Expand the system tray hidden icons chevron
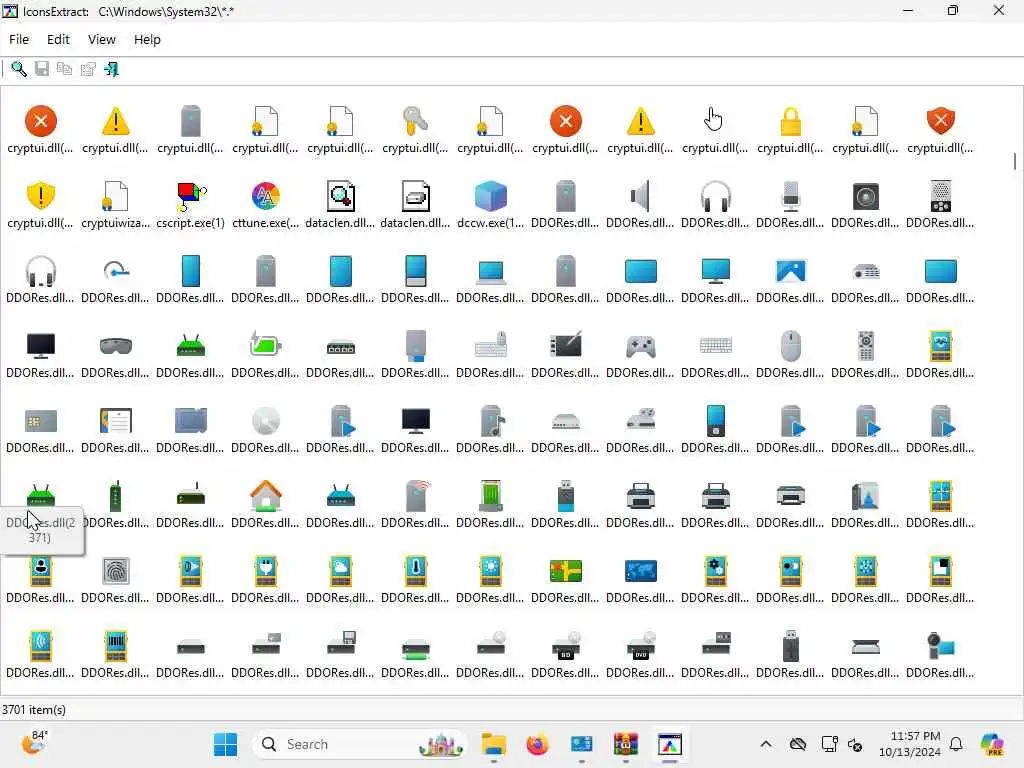The width and height of the screenshot is (1024, 768). pyautogui.click(x=765, y=744)
